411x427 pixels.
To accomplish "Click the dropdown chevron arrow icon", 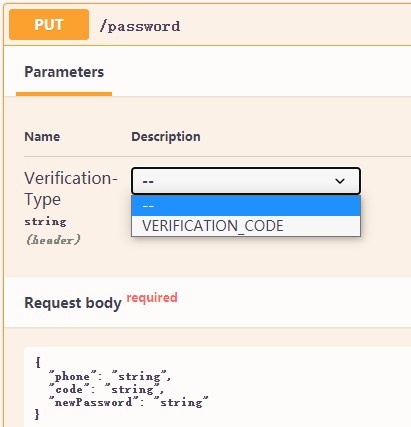I will coord(340,181).
